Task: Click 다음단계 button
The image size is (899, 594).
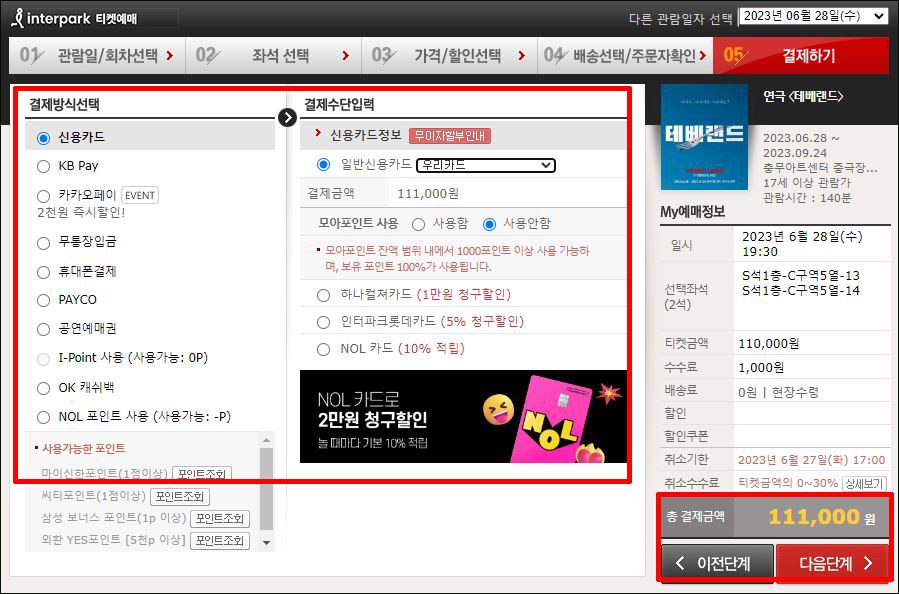Action: pyautogui.click(x=832, y=563)
